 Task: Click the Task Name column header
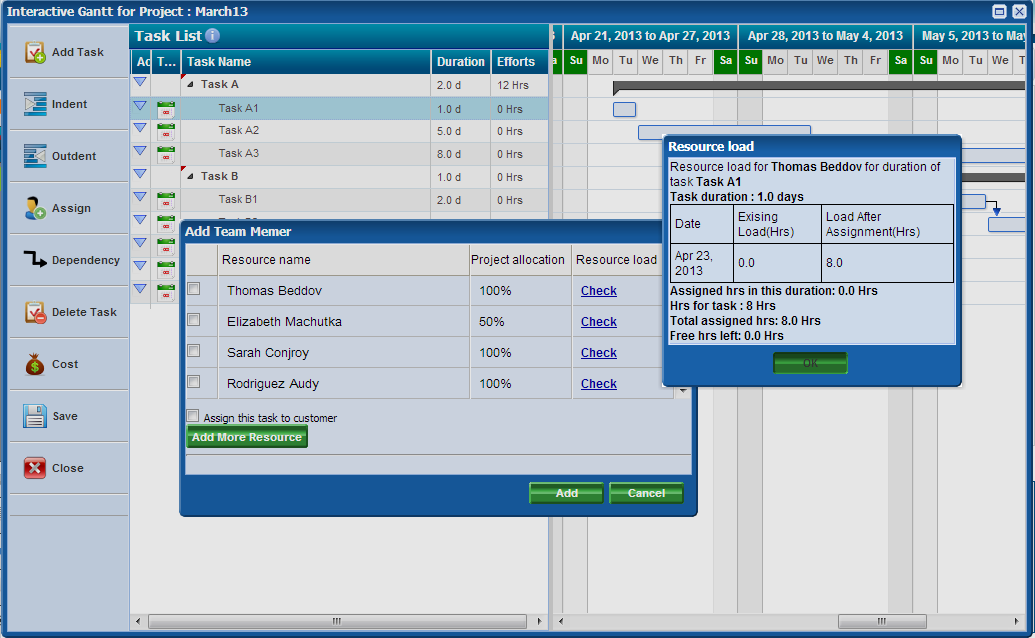[x=219, y=62]
